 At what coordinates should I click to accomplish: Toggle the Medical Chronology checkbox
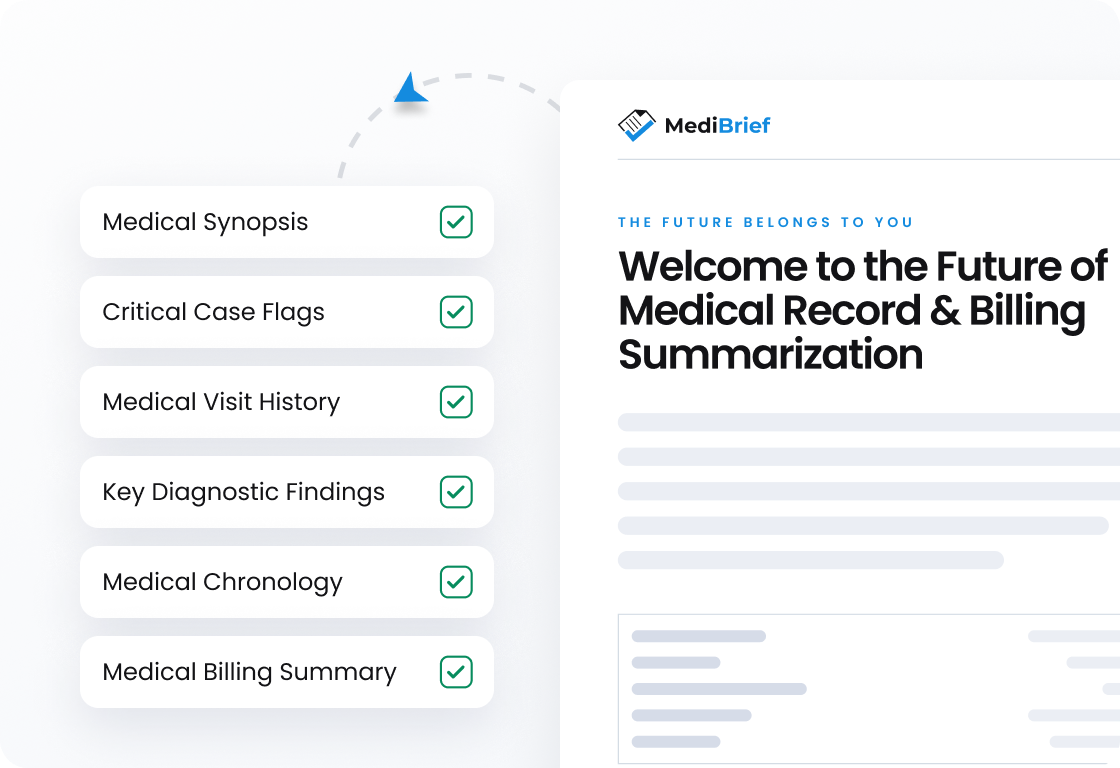click(x=456, y=582)
